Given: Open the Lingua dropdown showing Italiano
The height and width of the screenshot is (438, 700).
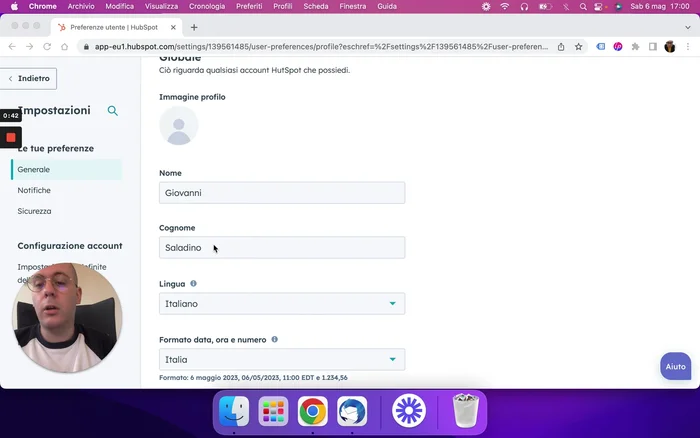Looking at the screenshot, I should tap(282, 303).
